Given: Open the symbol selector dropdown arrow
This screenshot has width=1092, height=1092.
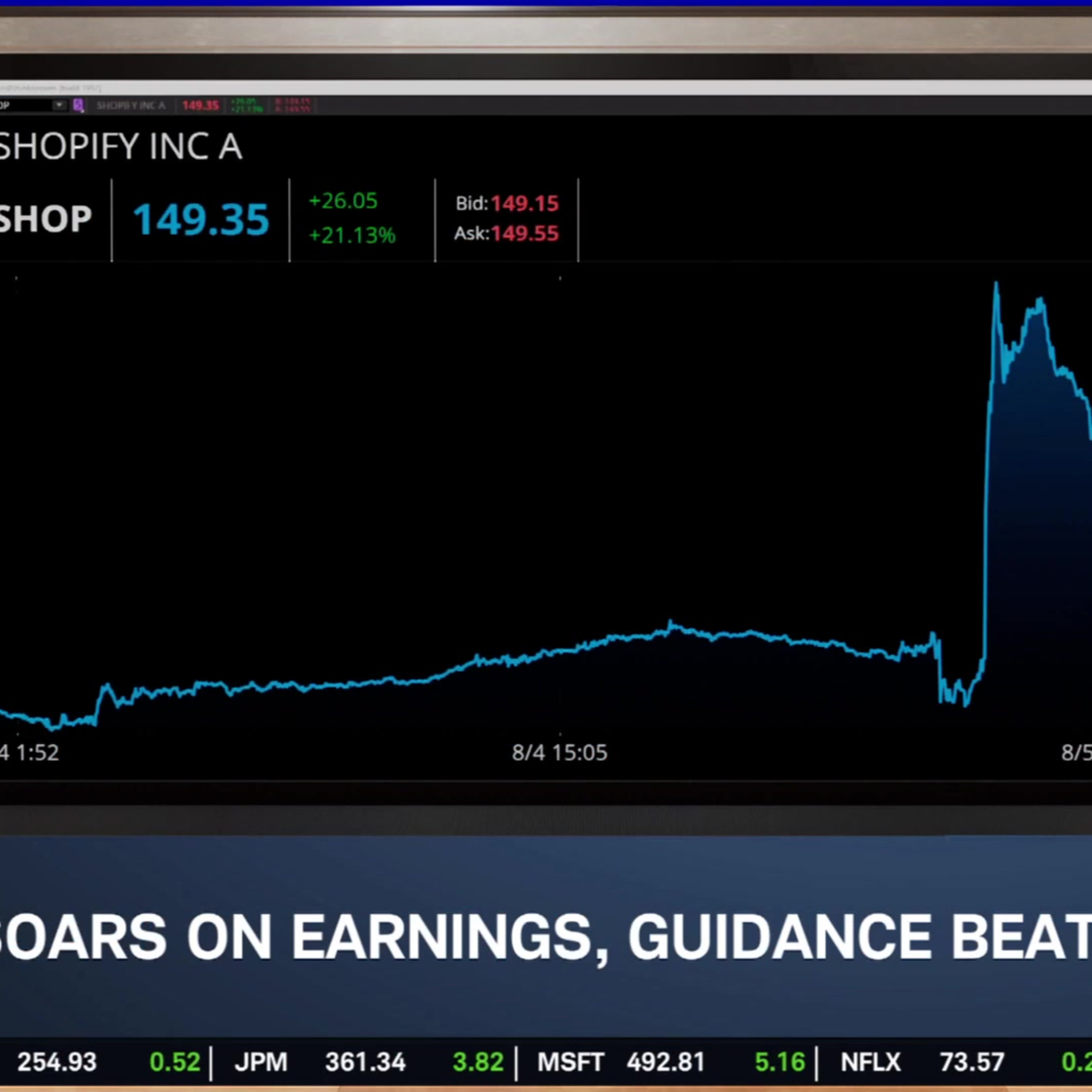Looking at the screenshot, I should click(x=59, y=105).
